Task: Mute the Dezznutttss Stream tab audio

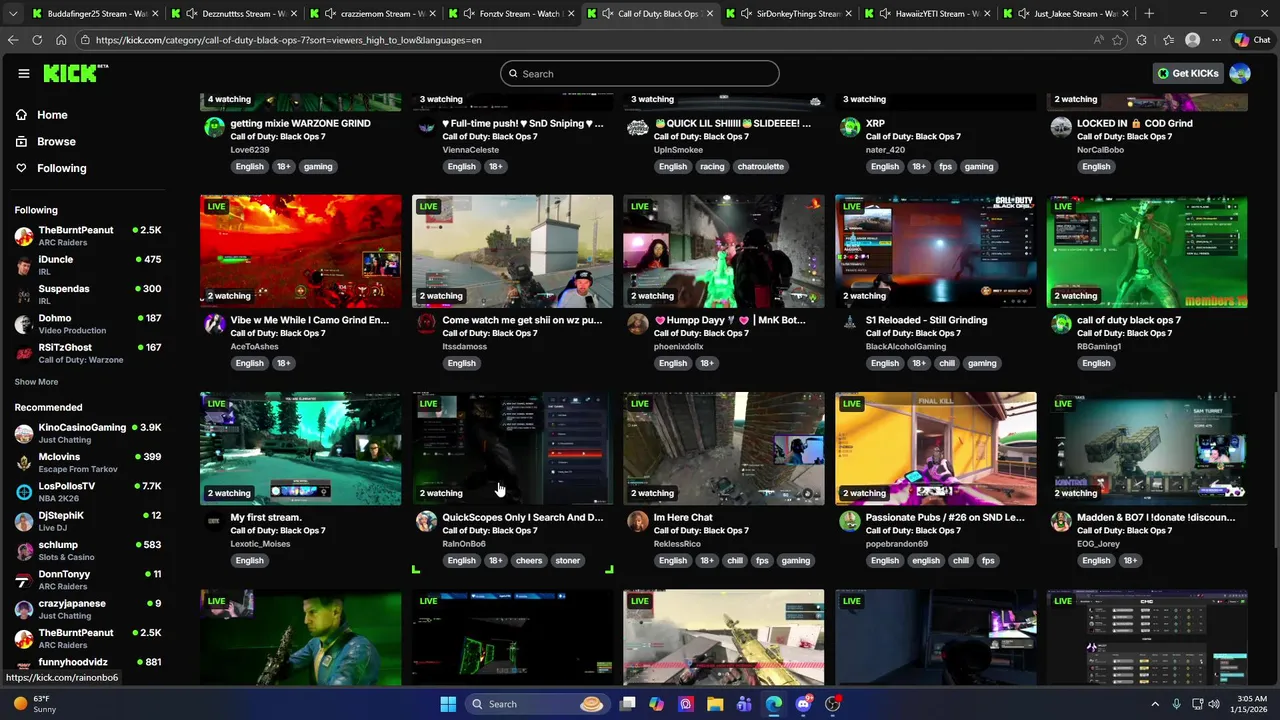Action: 190,14
